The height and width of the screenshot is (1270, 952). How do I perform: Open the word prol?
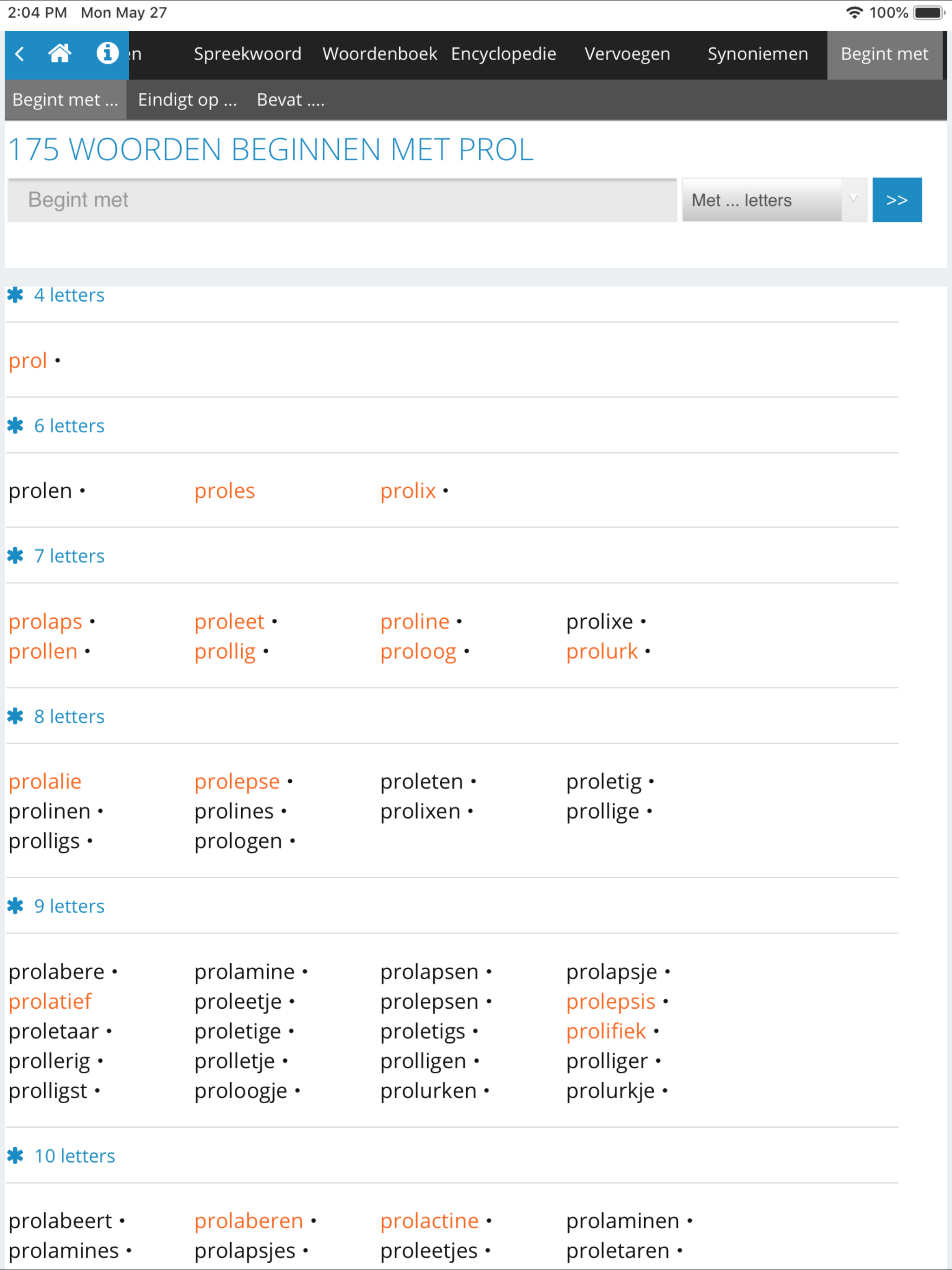click(27, 361)
